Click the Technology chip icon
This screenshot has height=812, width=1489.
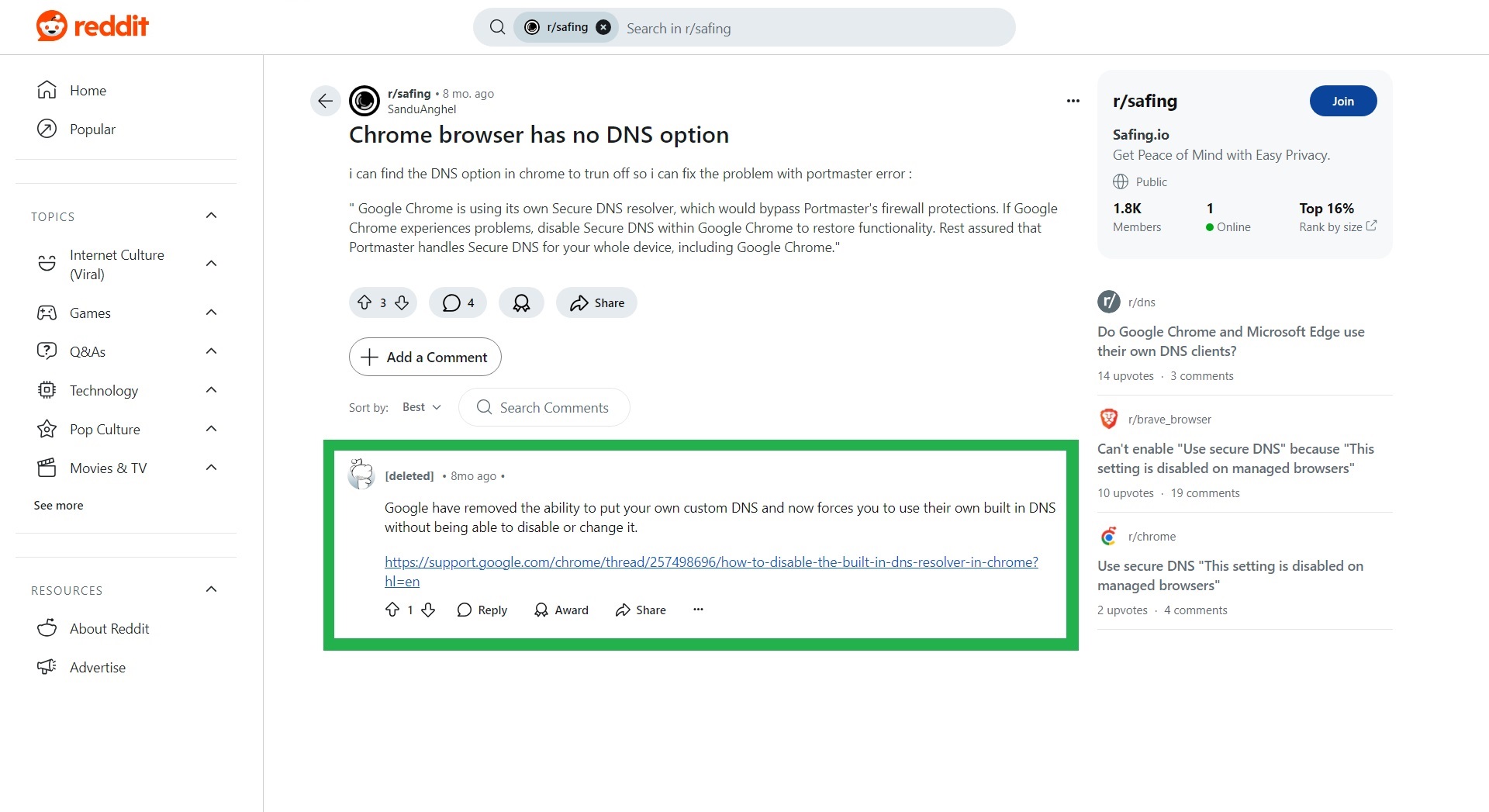(x=47, y=390)
